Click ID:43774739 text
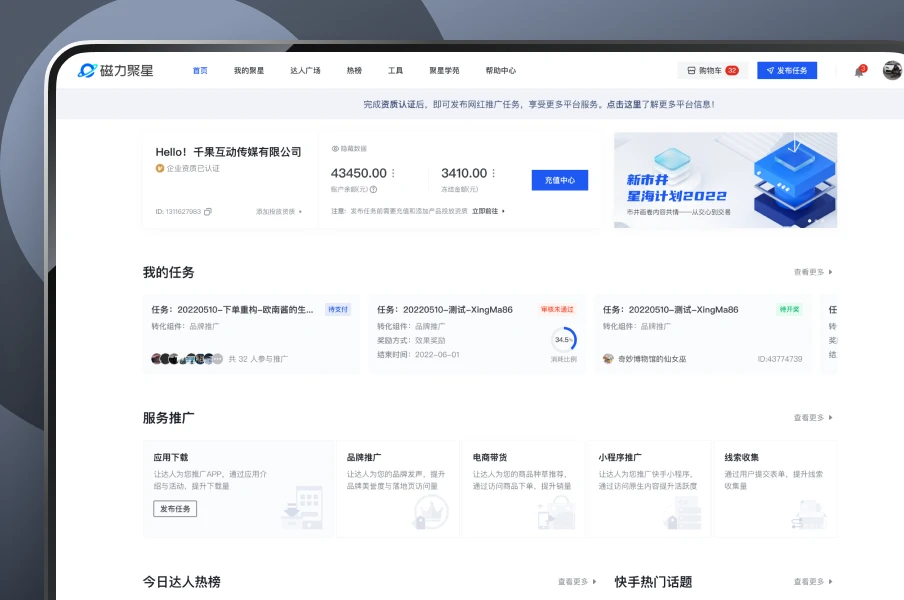This screenshot has width=904, height=600. point(779,359)
